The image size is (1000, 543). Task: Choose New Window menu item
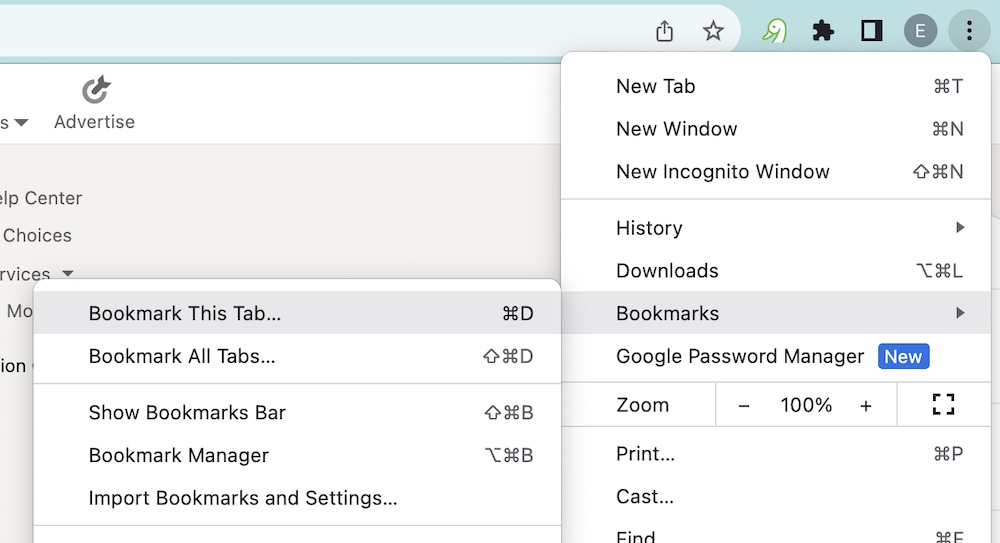click(776, 129)
